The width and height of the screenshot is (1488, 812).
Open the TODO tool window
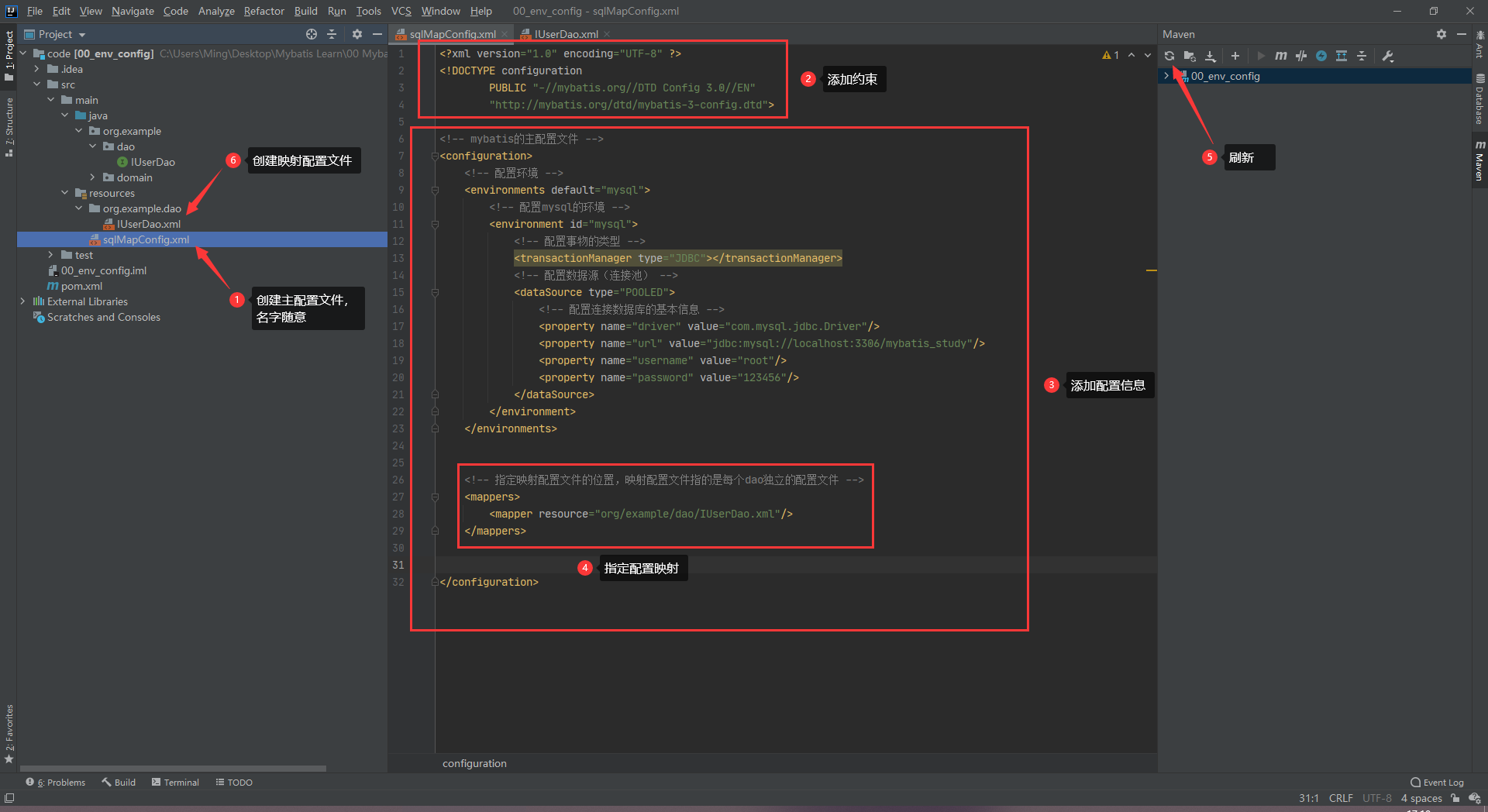point(234,783)
